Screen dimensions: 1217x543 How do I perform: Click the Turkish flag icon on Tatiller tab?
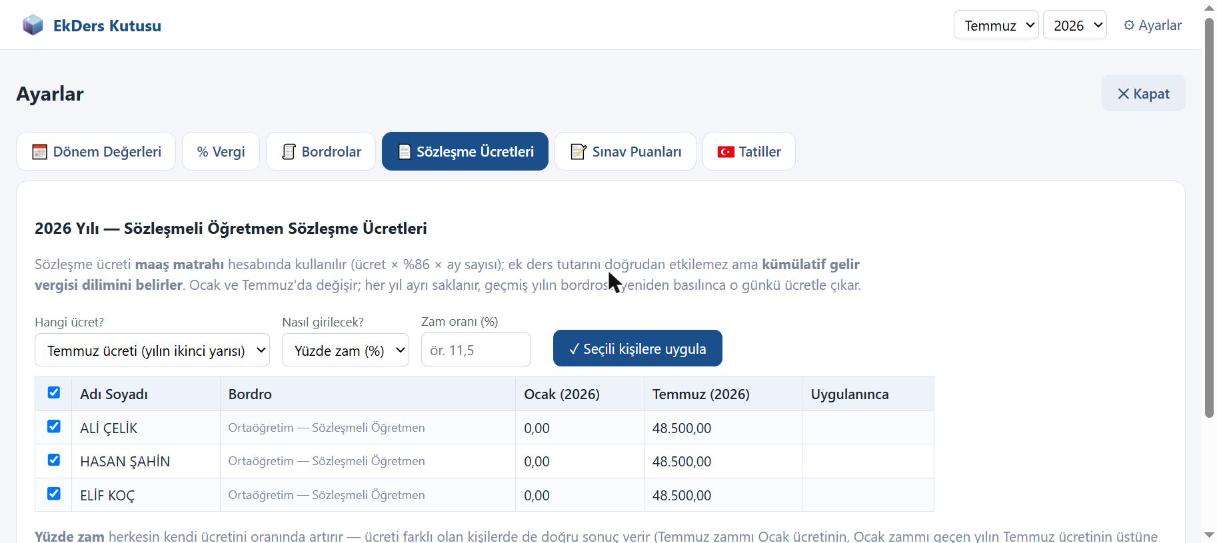coord(726,152)
